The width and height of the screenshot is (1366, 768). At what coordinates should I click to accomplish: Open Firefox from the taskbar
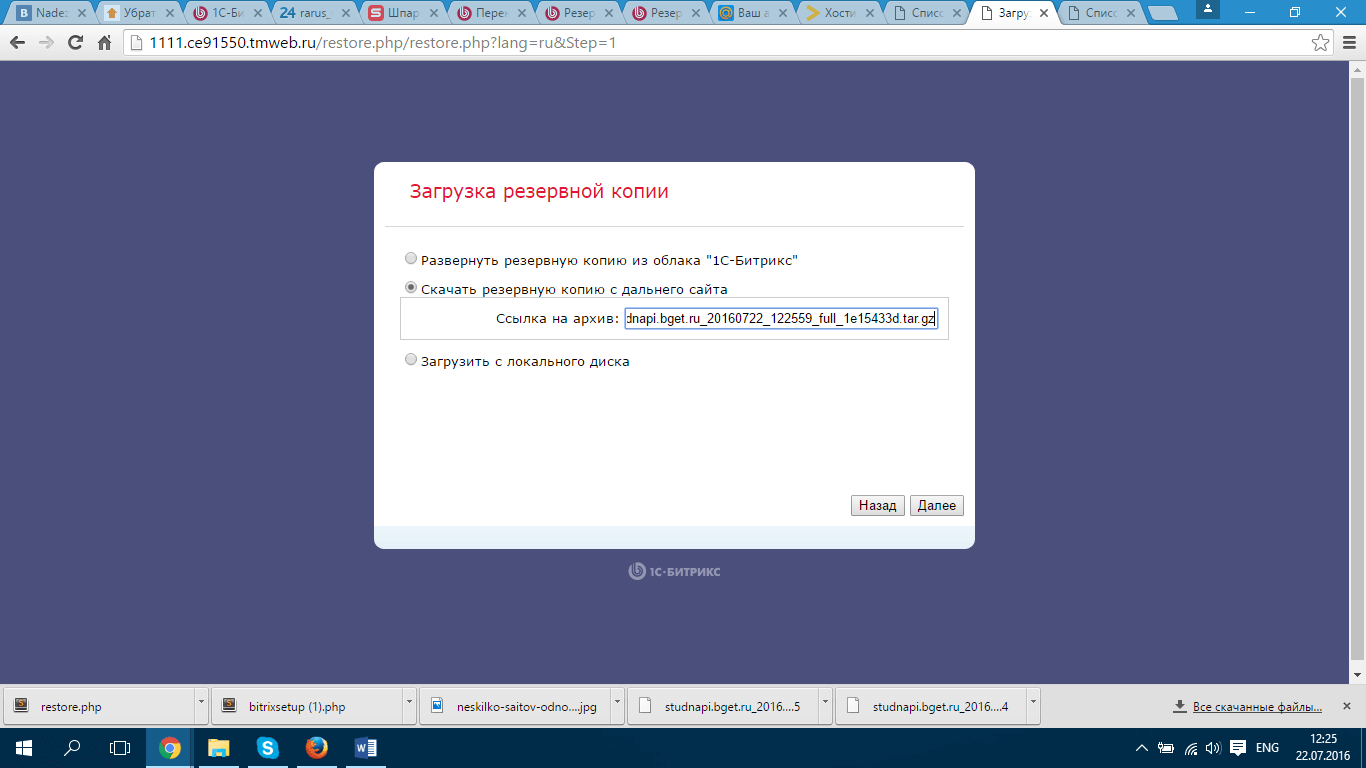pyautogui.click(x=316, y=747)
